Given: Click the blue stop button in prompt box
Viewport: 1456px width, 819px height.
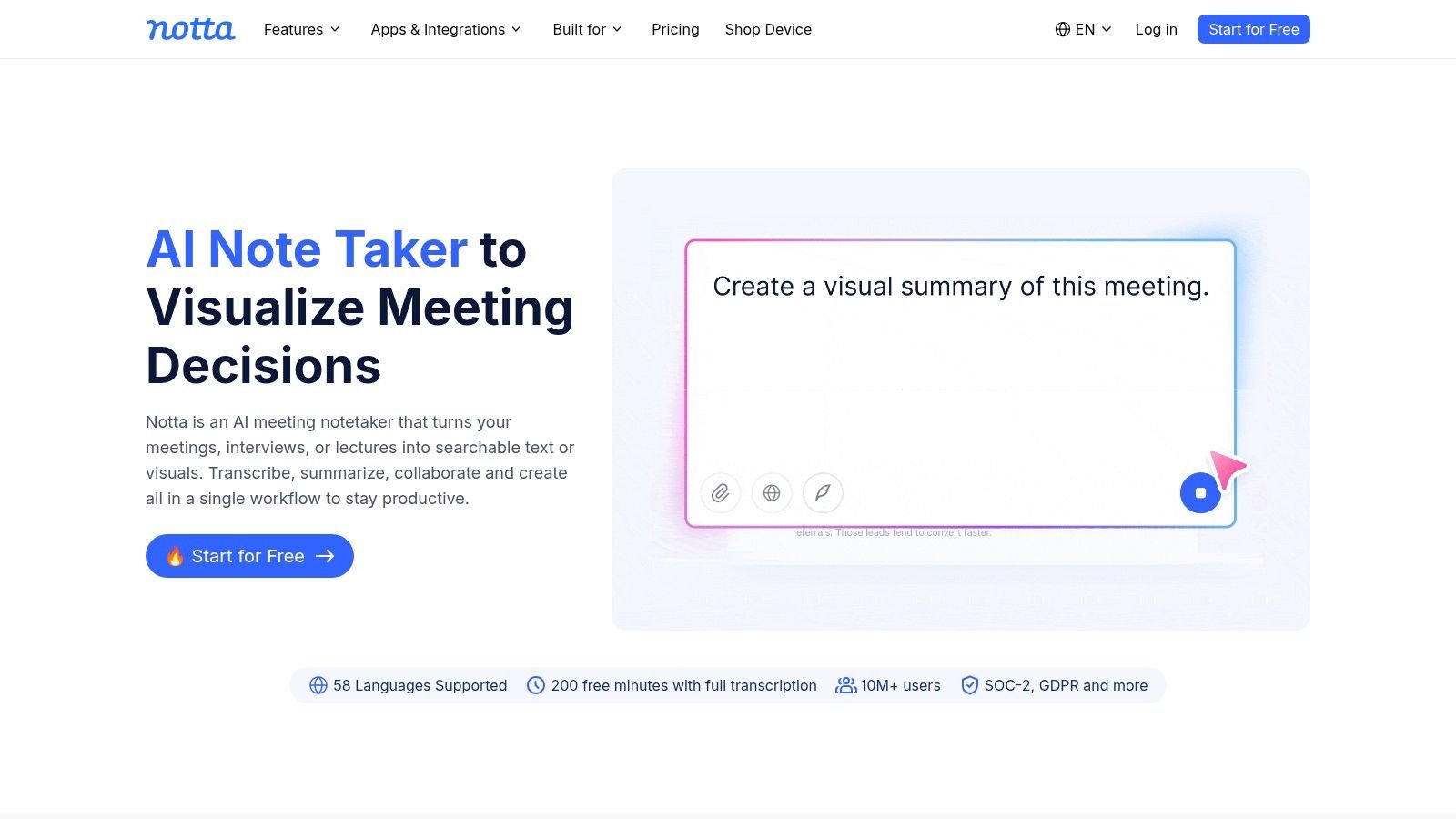Looking at the screenshot, I should click(1200, 493).
